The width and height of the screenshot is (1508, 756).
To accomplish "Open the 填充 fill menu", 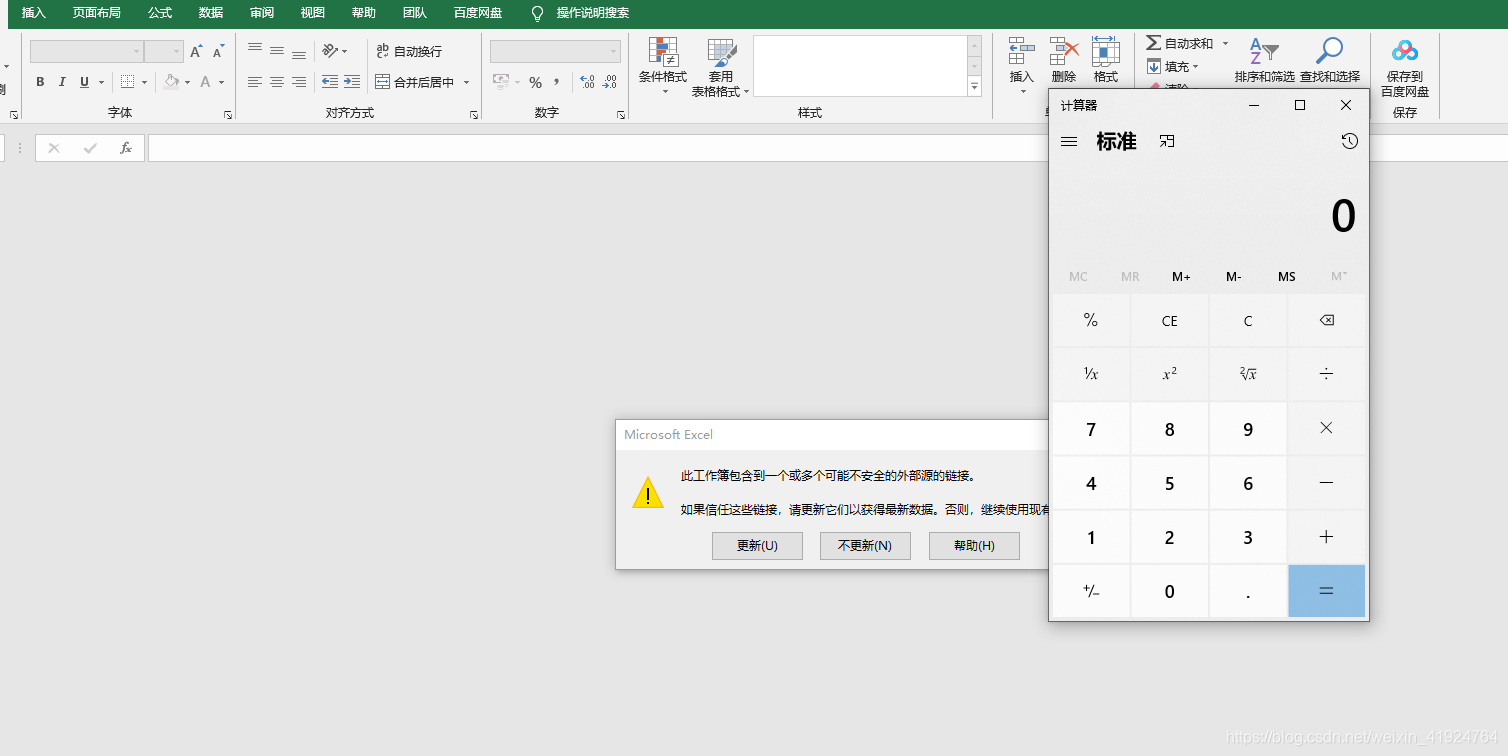I will 1172,66.
